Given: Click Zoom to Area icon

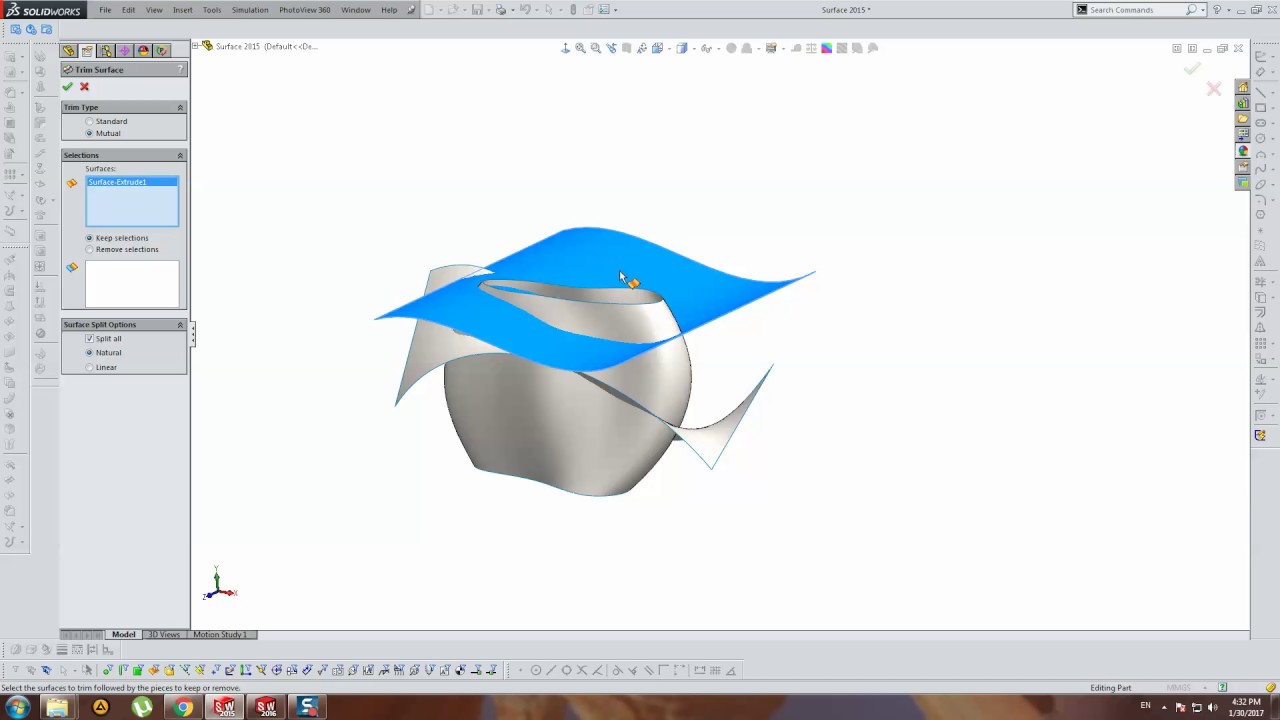Looking at the screenshot, I should 596,48.
